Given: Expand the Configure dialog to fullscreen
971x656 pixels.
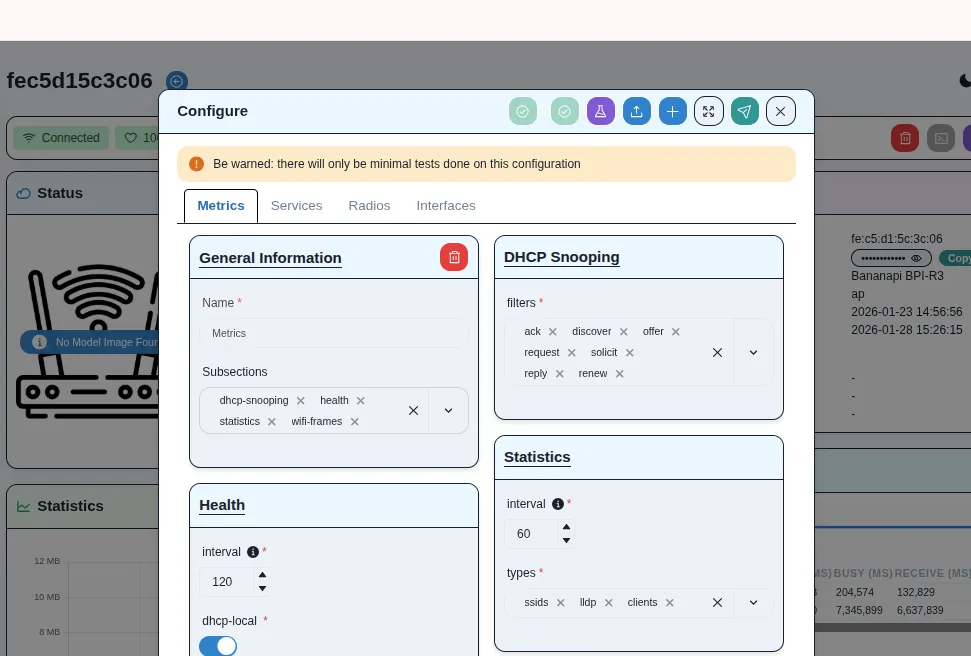Looking at the screenshot, I should point(708,111).
